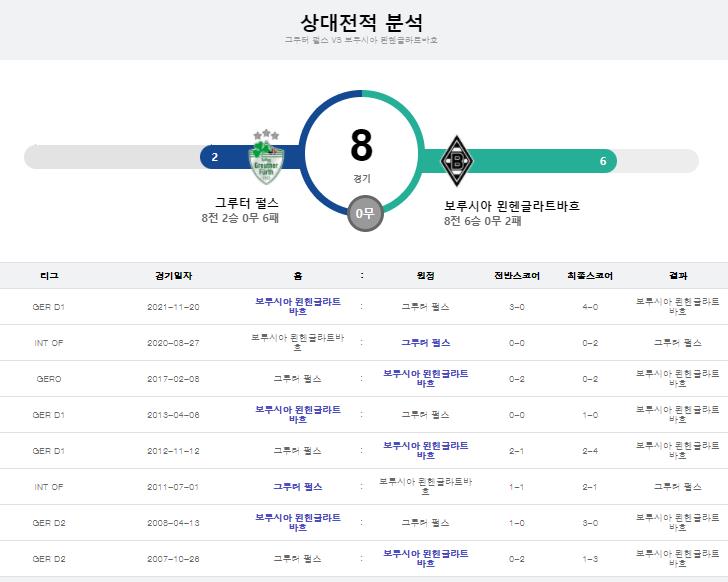Click the 보루시아 묀헨글라트바흐 team name under crest
This screenshot has height=582, width=728.
tap(512, 206)
